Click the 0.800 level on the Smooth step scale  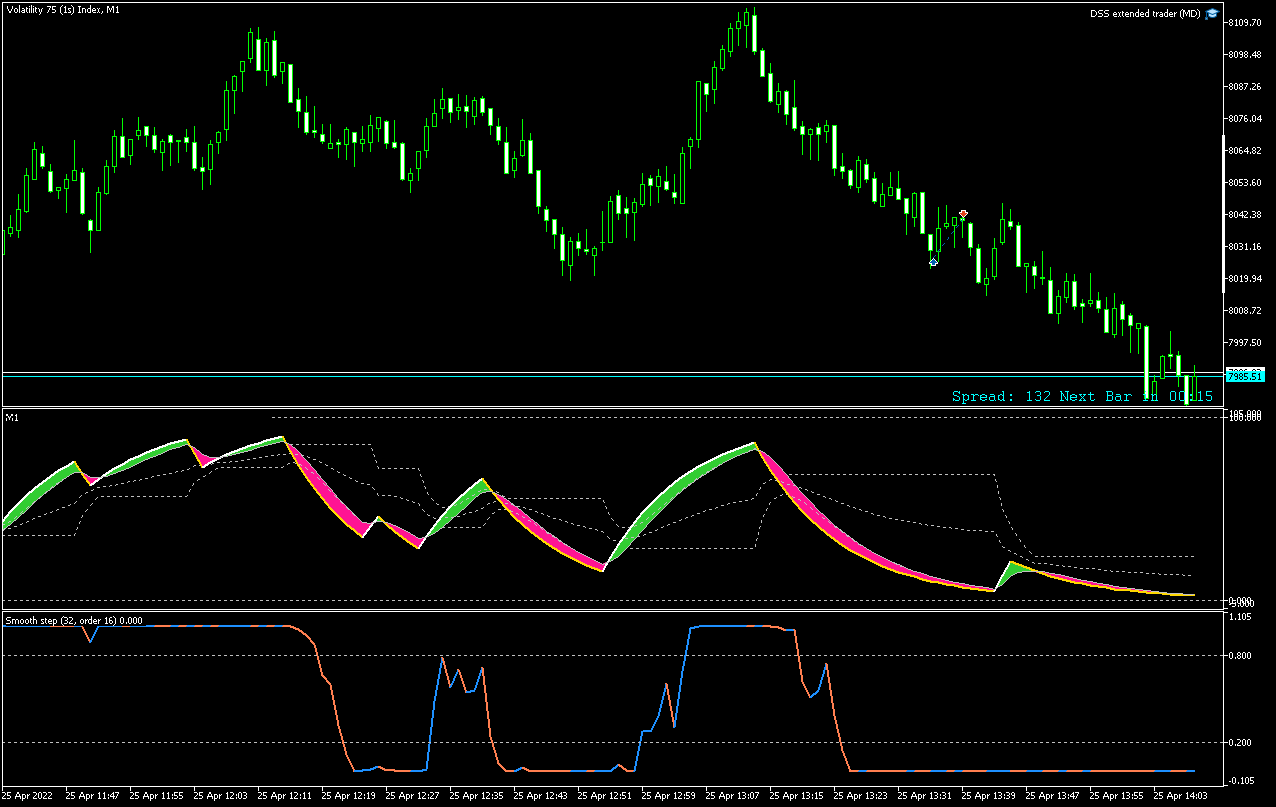pyautogui.click(x=1240, y=655)
